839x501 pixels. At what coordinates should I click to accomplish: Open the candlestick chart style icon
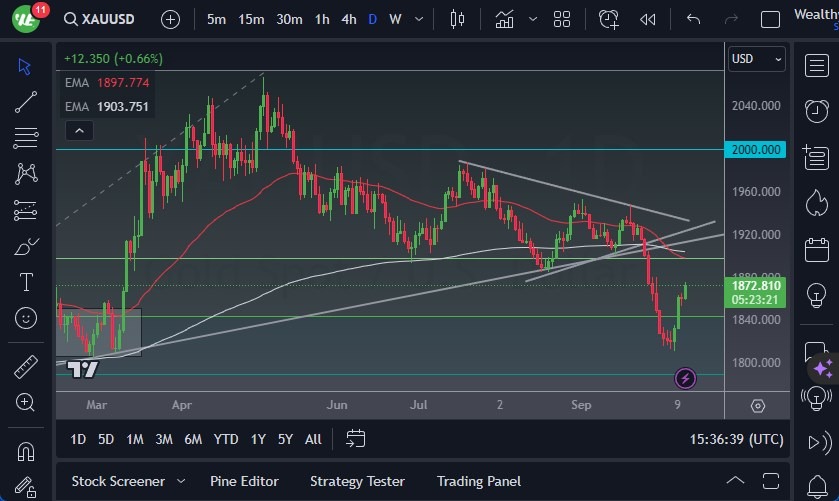[458, 19]
